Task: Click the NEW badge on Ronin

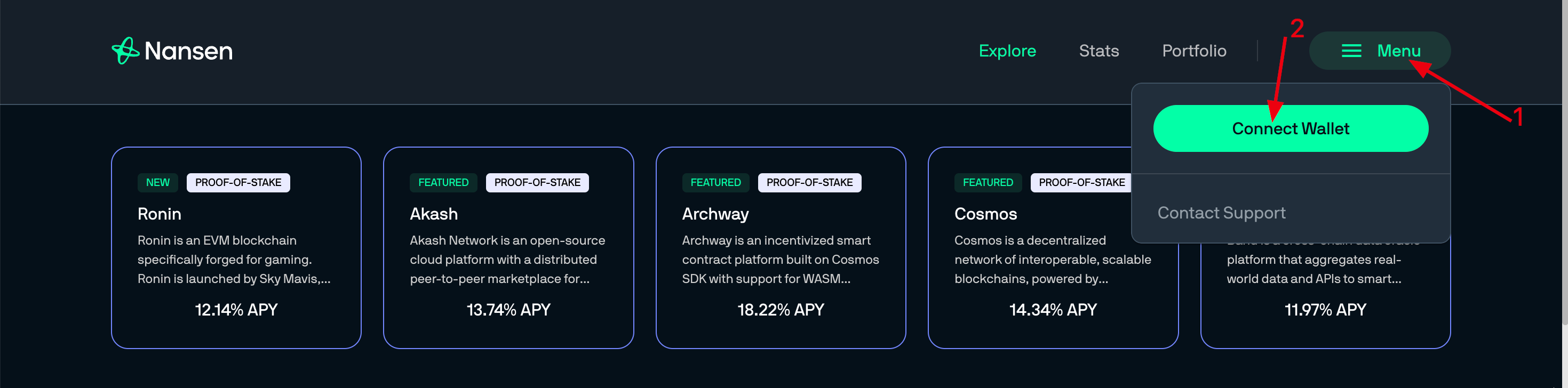Action: (x=157, y=182)
